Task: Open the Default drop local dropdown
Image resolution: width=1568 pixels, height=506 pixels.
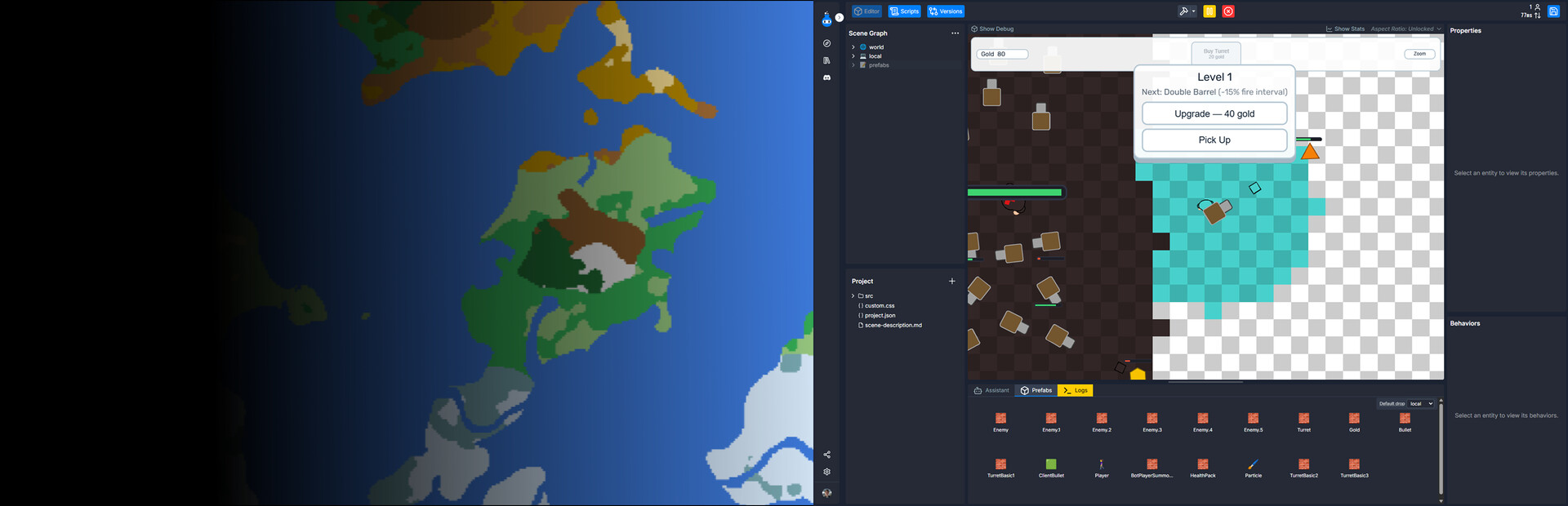Action: pos(1421,404)
